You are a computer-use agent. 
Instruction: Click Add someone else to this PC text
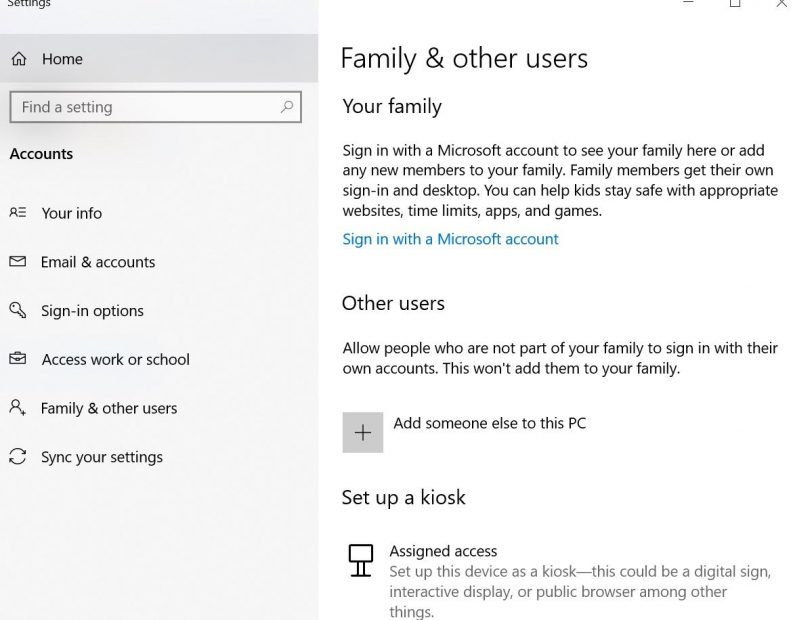click(x=490, y=423)
